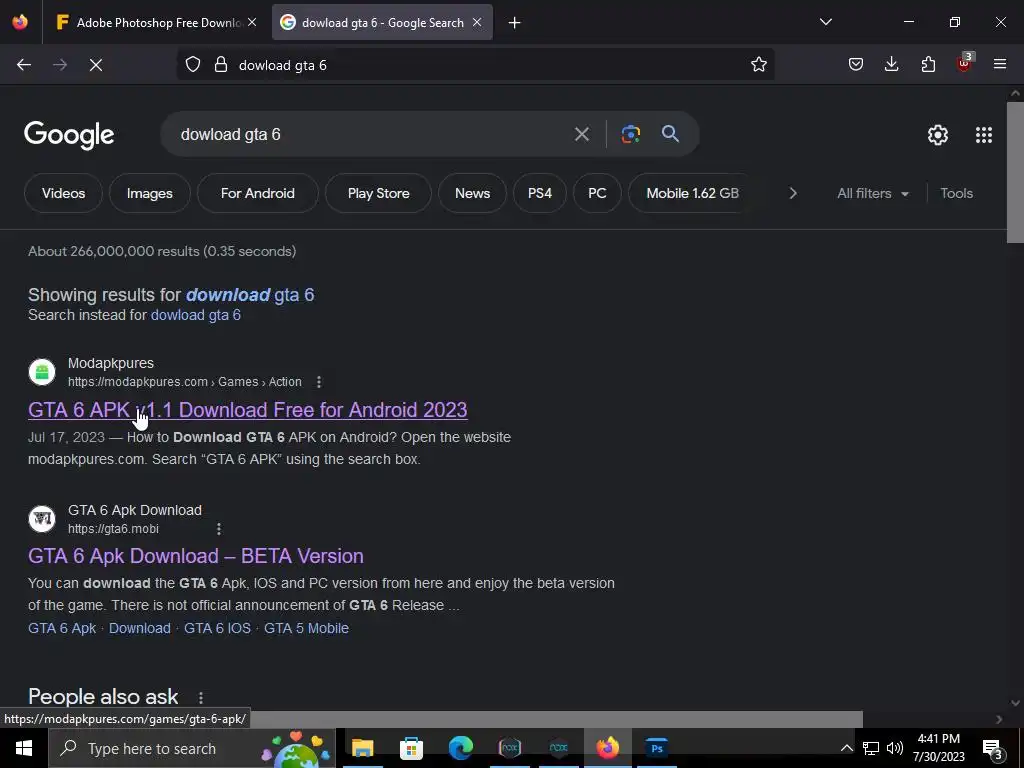
Task: Search by image with the camera icon
Action: point(630,135)
